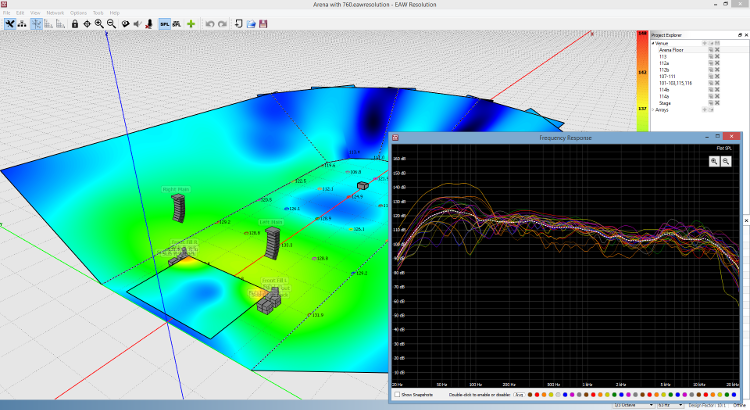The height and width of the screenshot is (410, 750).
Task: Click the brown swatch next to Avg
Action: [530, 395]
